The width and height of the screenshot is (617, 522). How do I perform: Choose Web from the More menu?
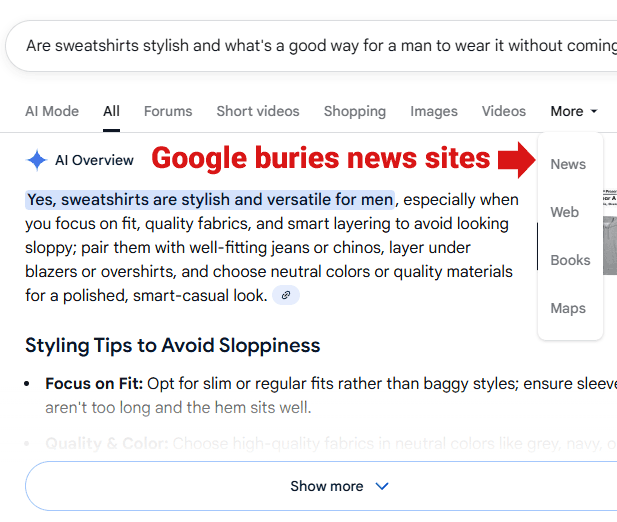point(564,212)
